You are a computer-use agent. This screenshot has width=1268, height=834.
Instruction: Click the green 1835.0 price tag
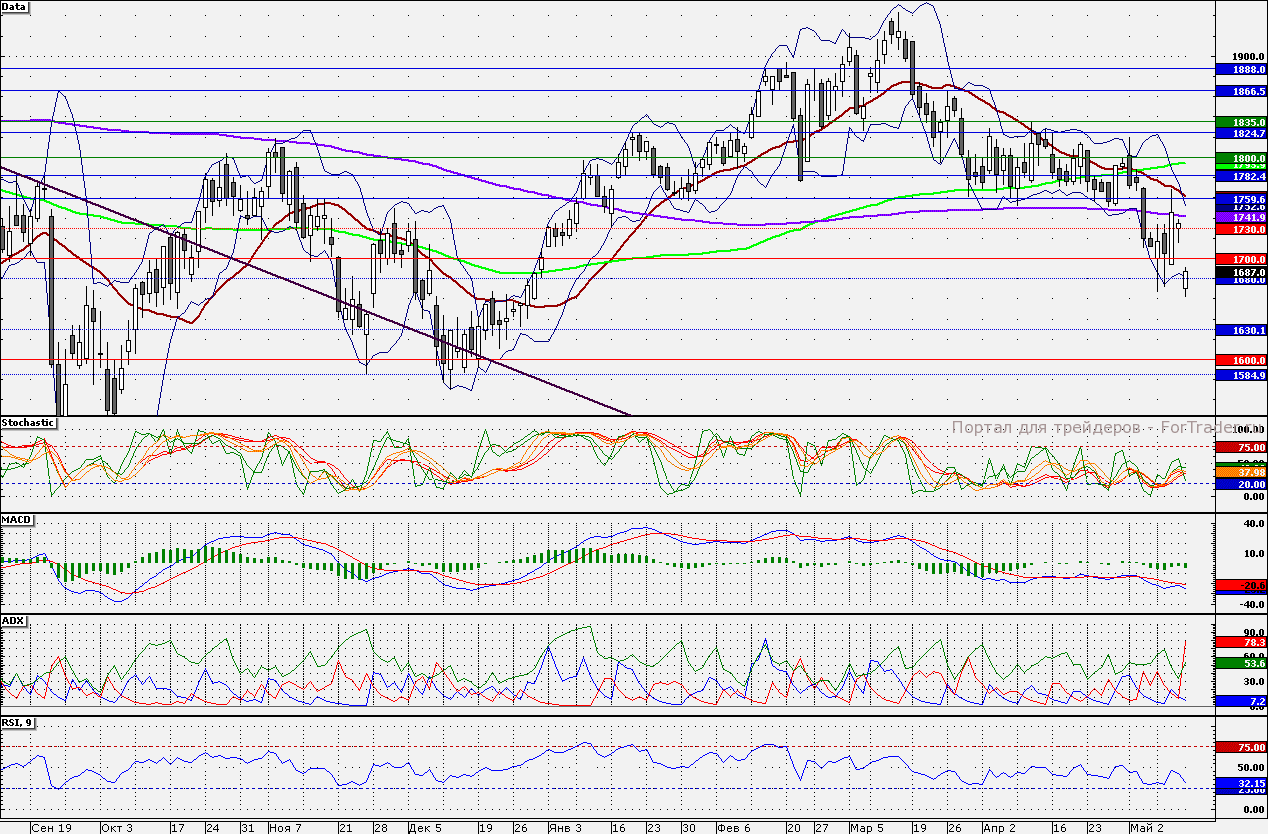(x=1241, y=122)
